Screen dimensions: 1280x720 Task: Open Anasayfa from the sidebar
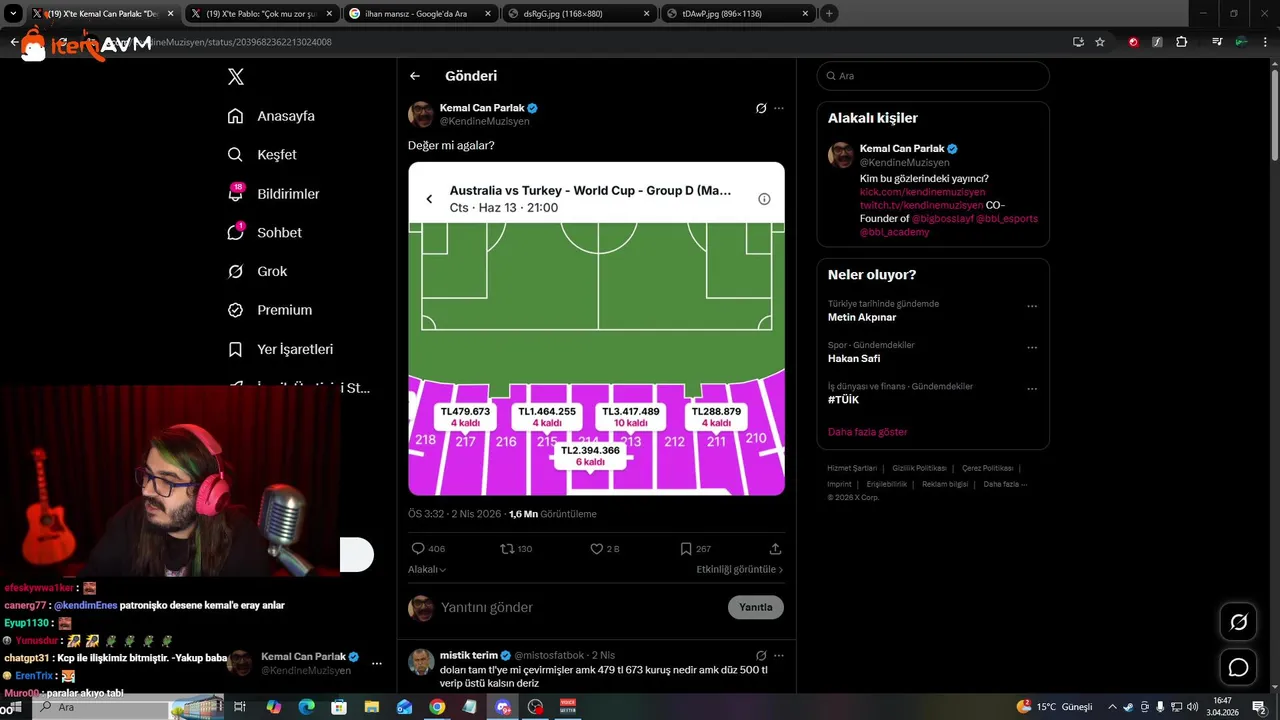[x=271, y=116]
